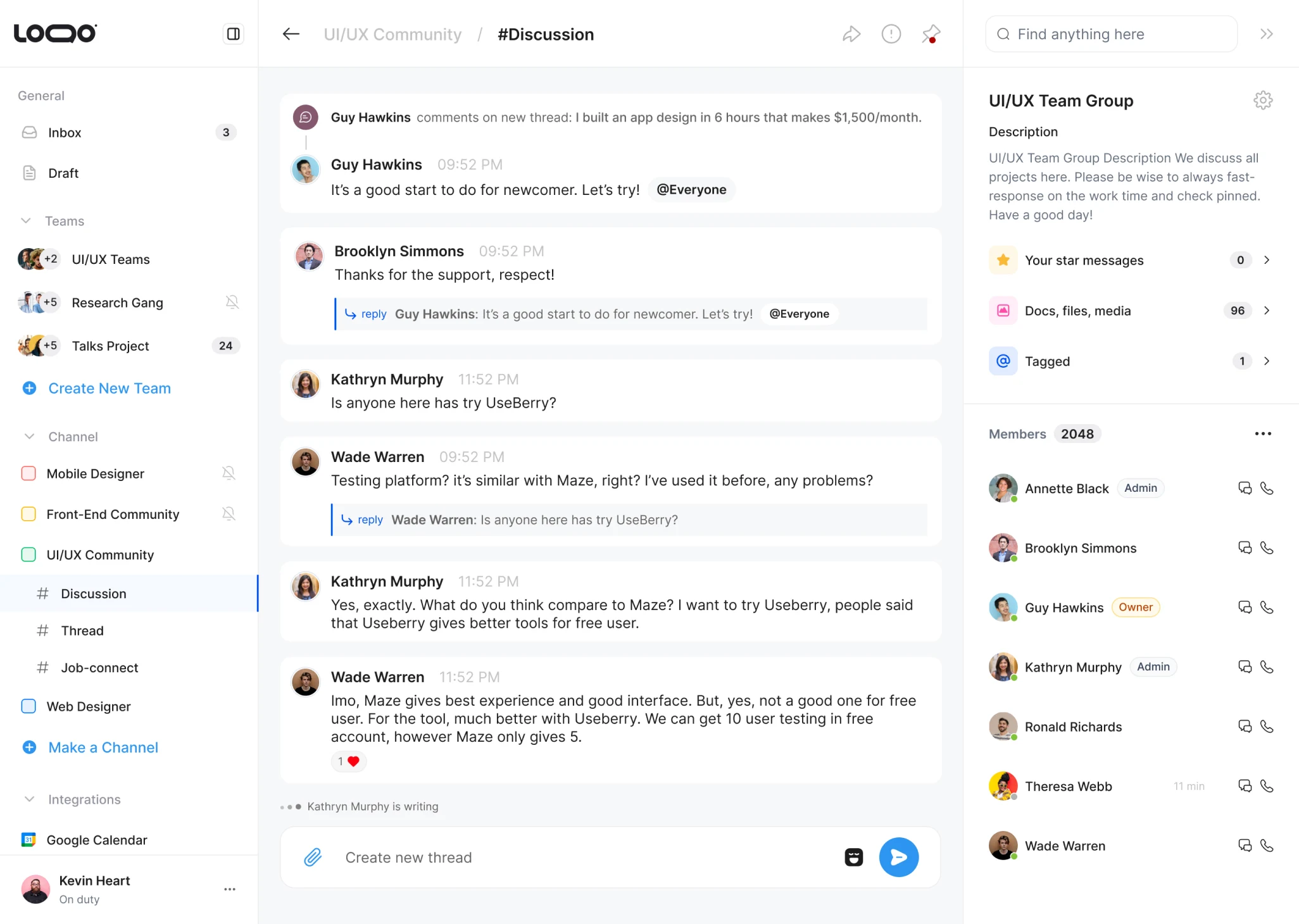Open the Thread channel item
The image size is (1299, 924).
pyautogui.click(x=82, y=630)
